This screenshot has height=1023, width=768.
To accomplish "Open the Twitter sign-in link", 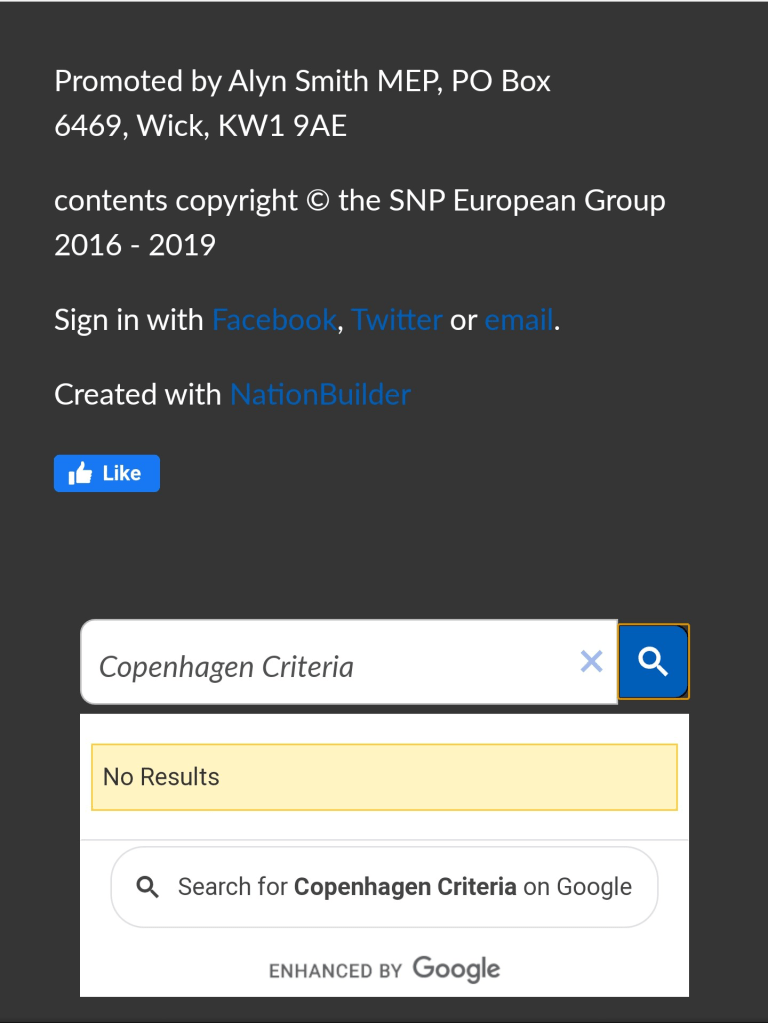I will click(x=396, y=320).
